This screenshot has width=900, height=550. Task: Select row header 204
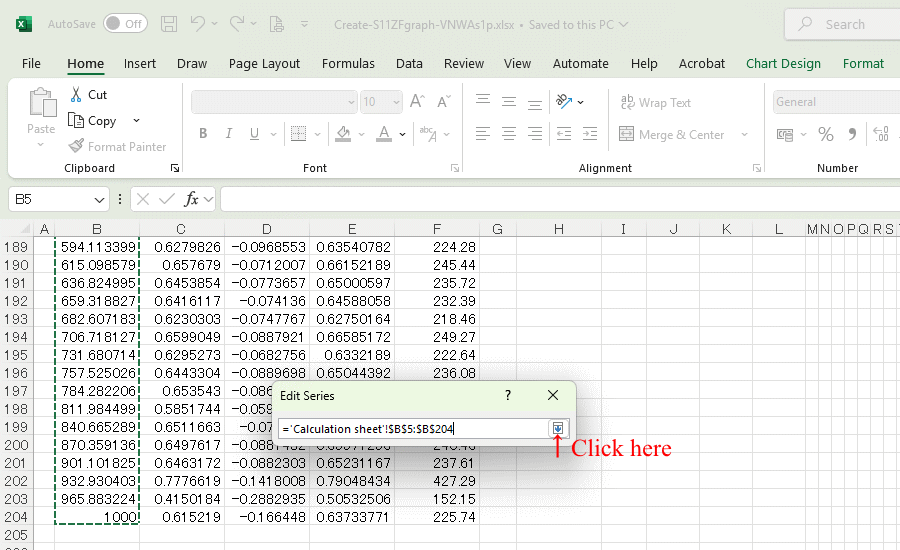[x=16, y=517]
